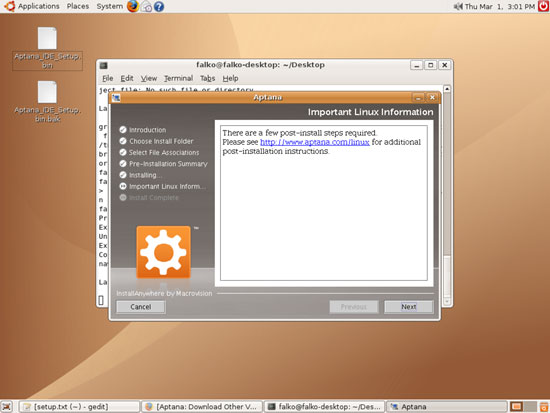Click the terminal scrollbar down arrow
Viewport: 550px width, 413px height.
tap(447, 301)
